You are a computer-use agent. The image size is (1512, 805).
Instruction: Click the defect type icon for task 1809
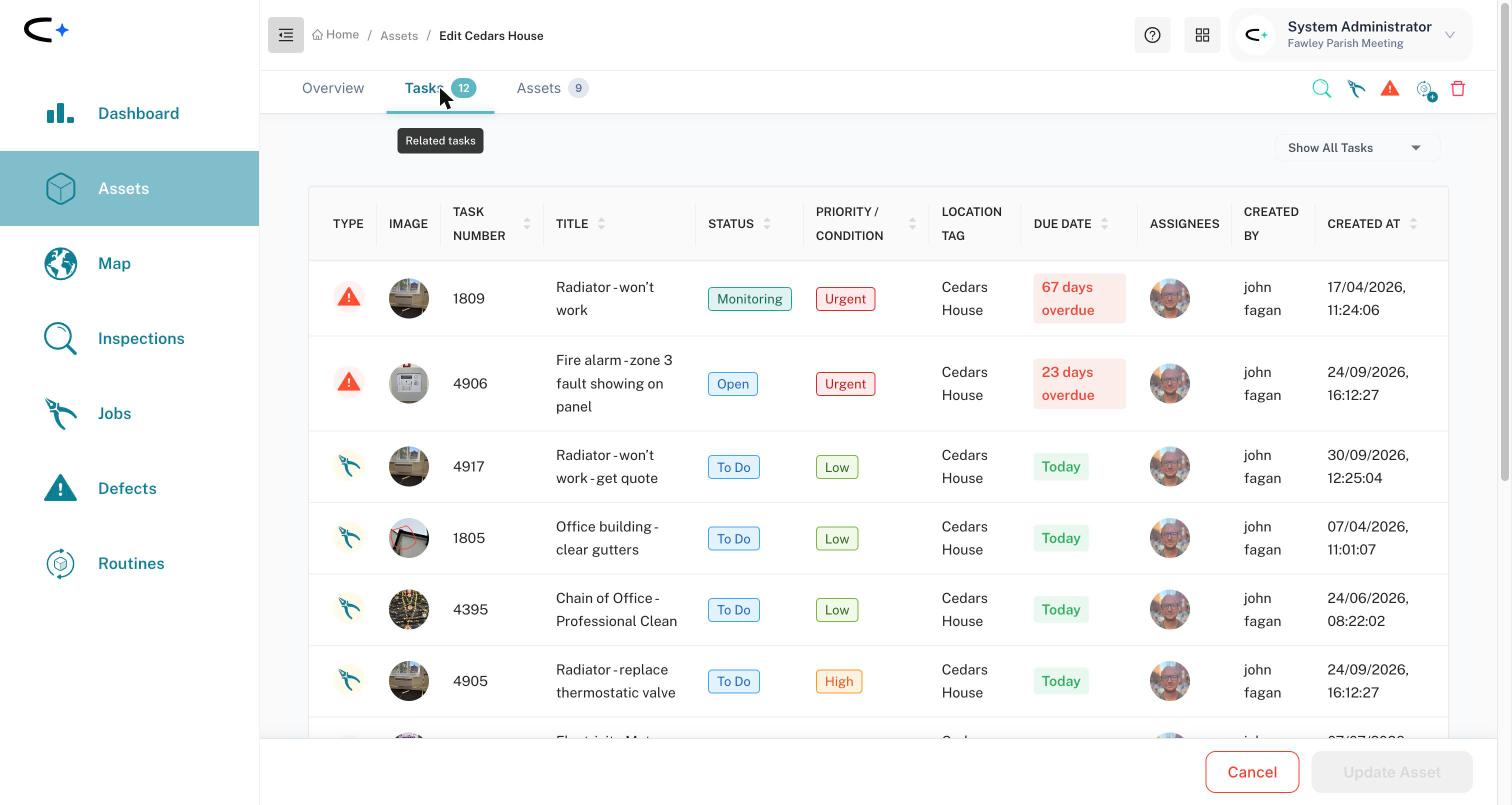[x=349, y=297]
